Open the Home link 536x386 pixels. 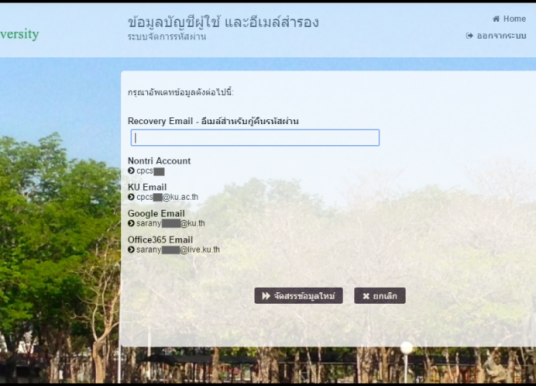tap(509, 19)
